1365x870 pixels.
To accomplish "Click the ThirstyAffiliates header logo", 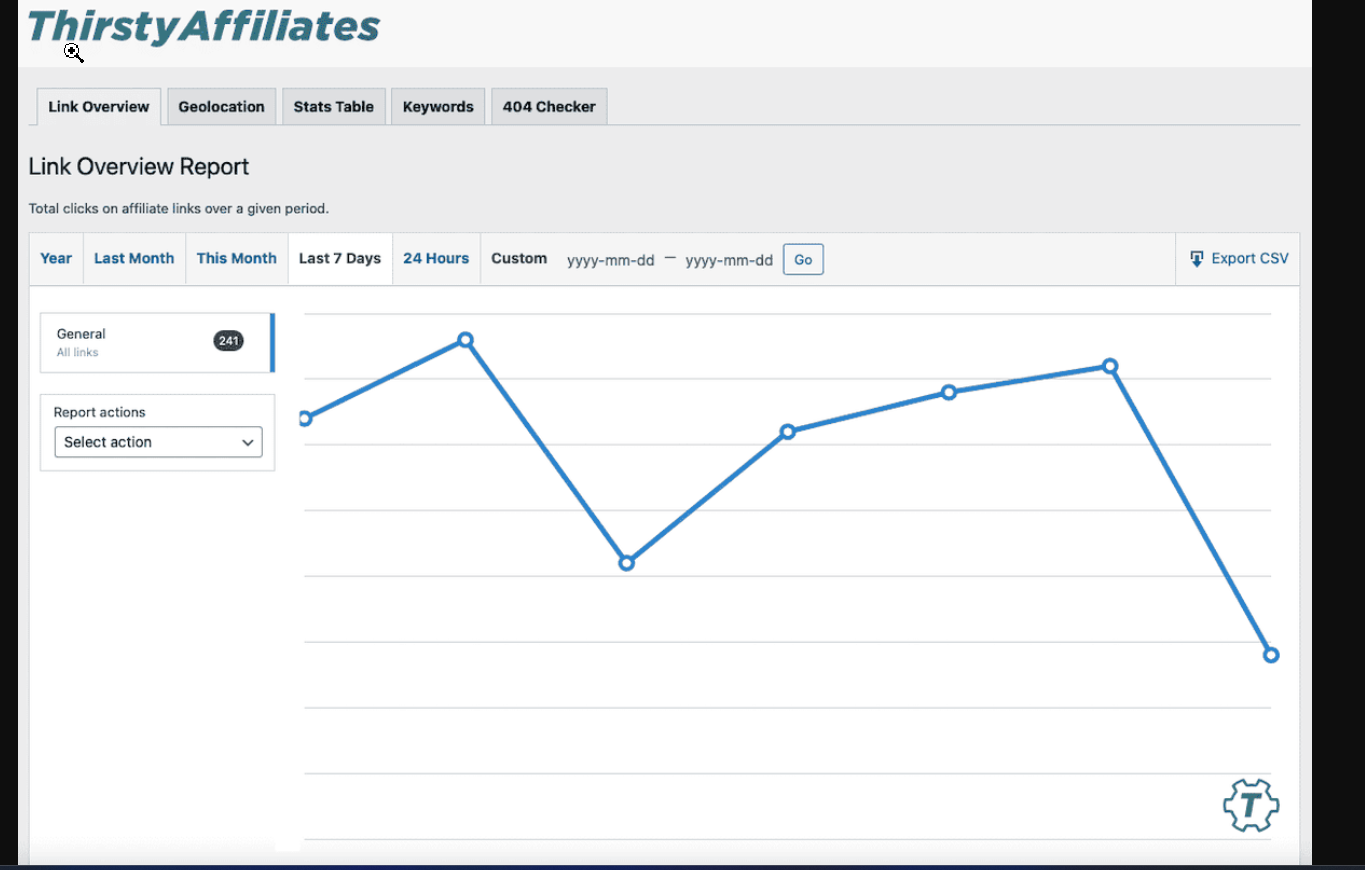I will point(203,27).
